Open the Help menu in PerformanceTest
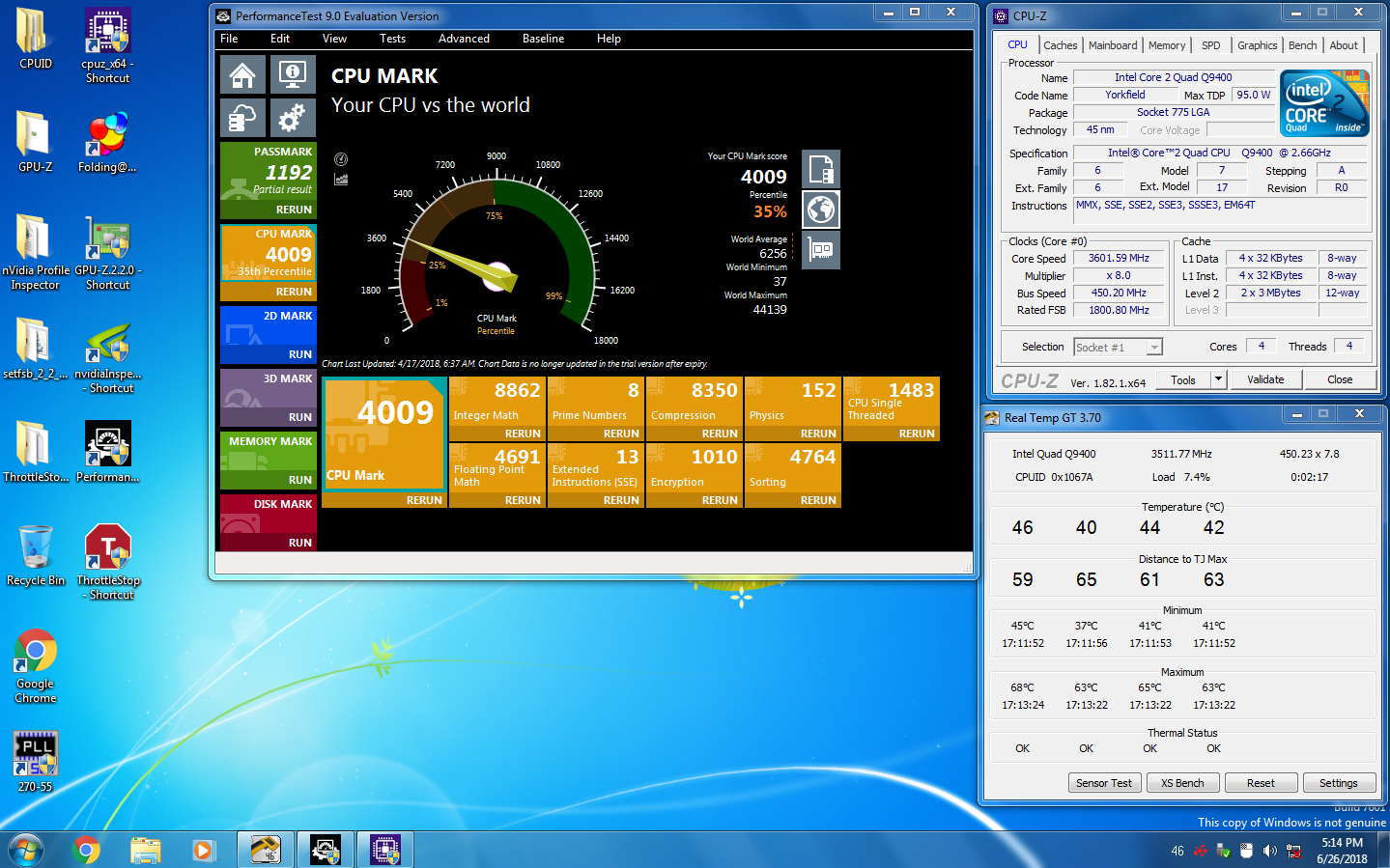This screenshot has height=868, width=1390. (x=609, y=39)
